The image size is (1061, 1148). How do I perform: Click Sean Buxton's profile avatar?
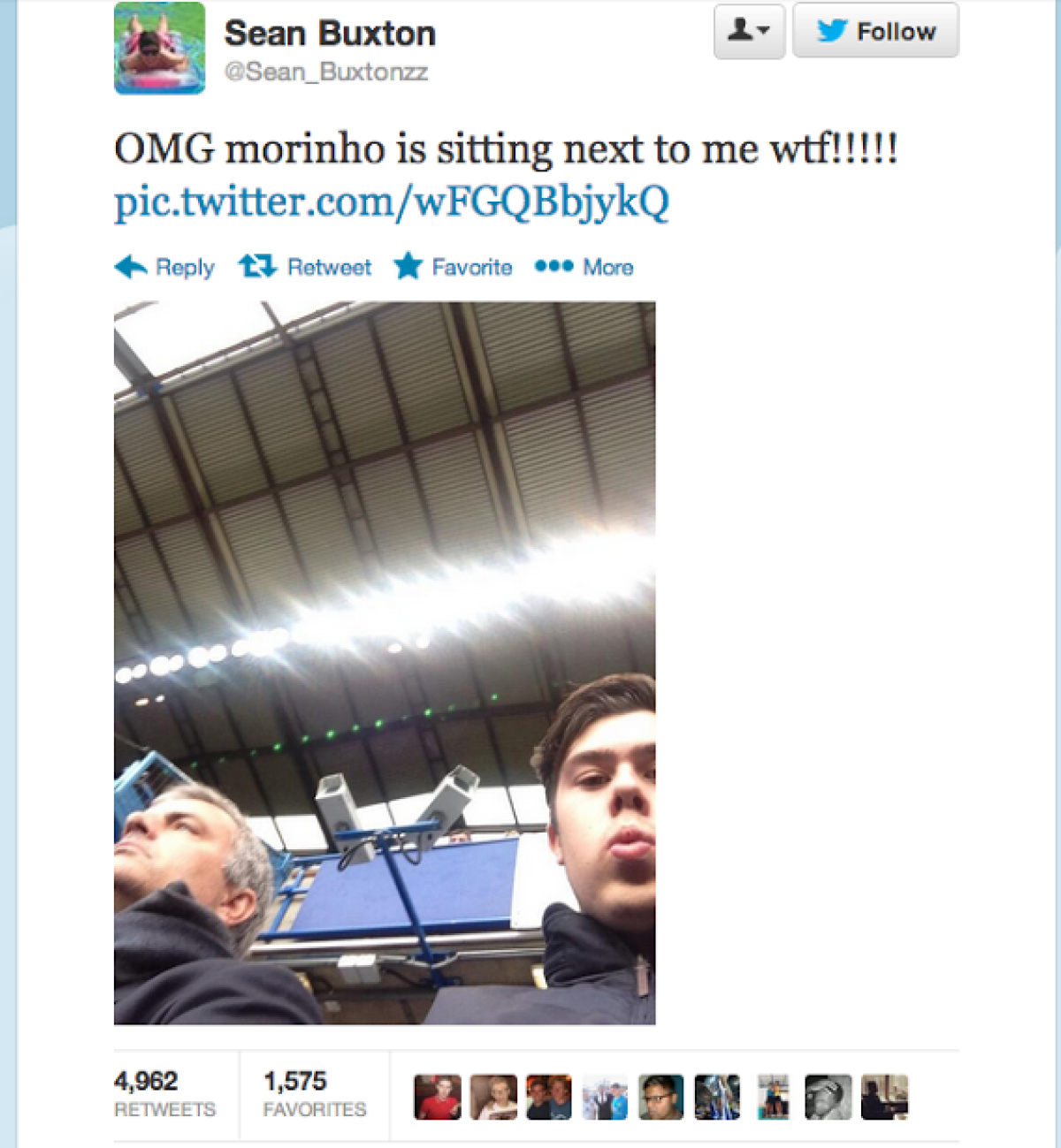[160, 48]
